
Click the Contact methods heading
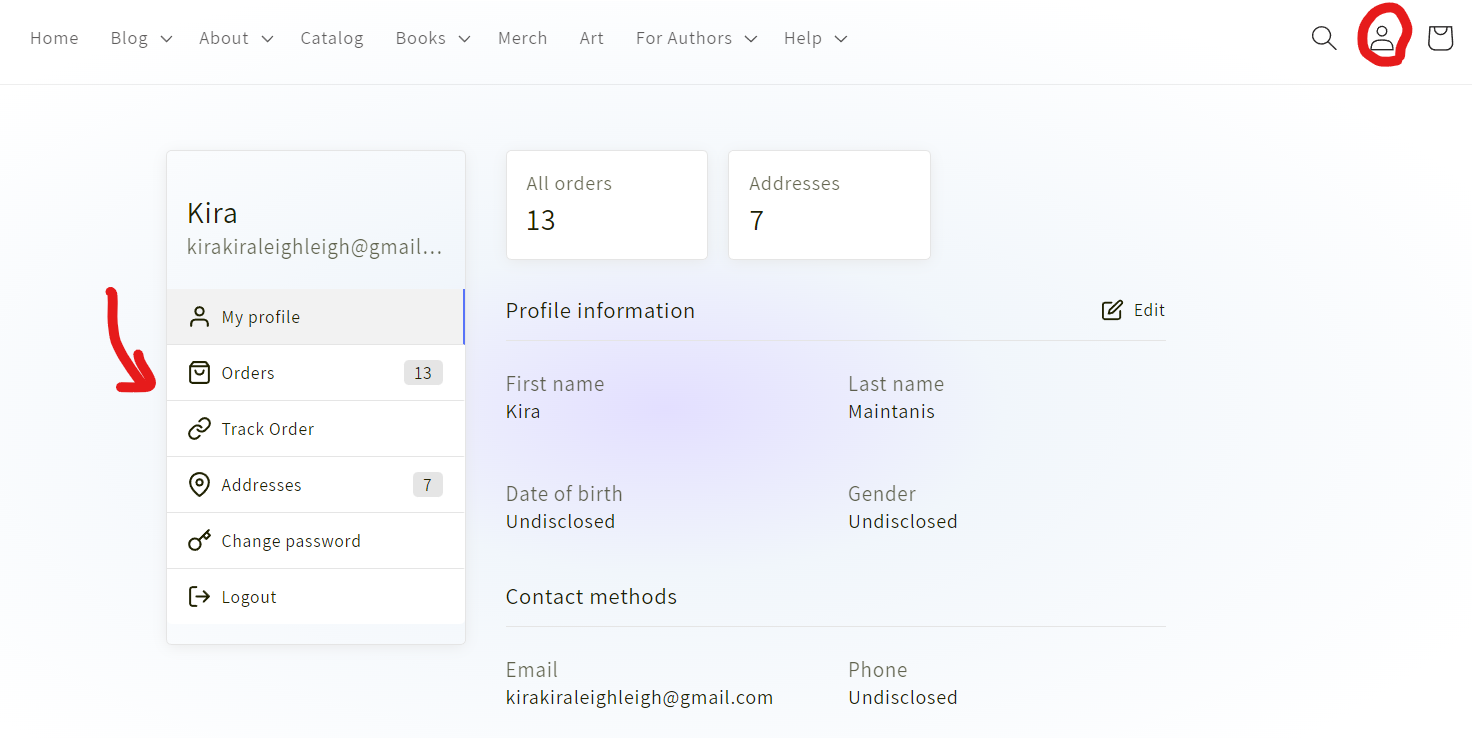(x=591, y=597)
